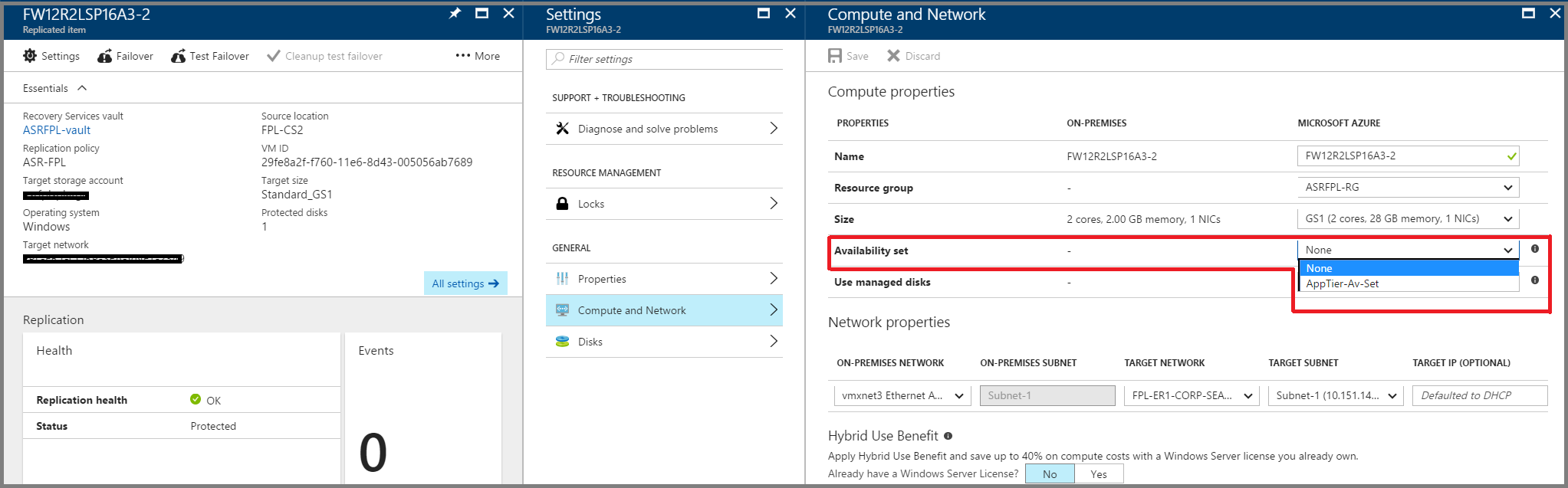Open Diagnose and solve problems
Viewport: 1568px width, 488px height.
tap(664, 129)
